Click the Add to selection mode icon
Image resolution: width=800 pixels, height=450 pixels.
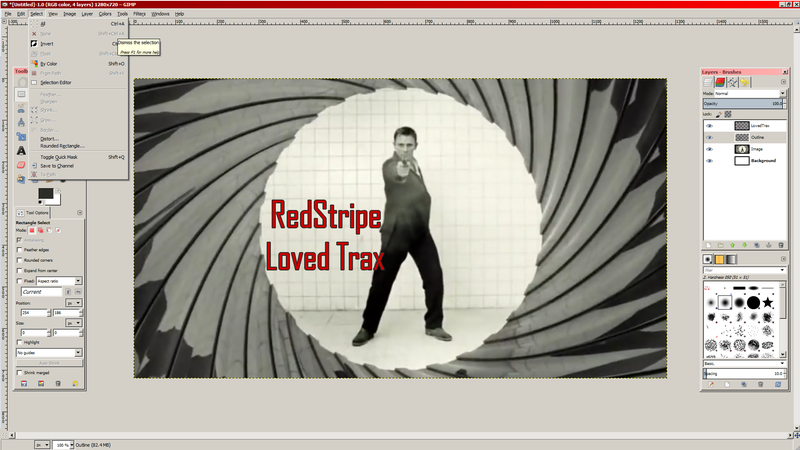[40, 231]
